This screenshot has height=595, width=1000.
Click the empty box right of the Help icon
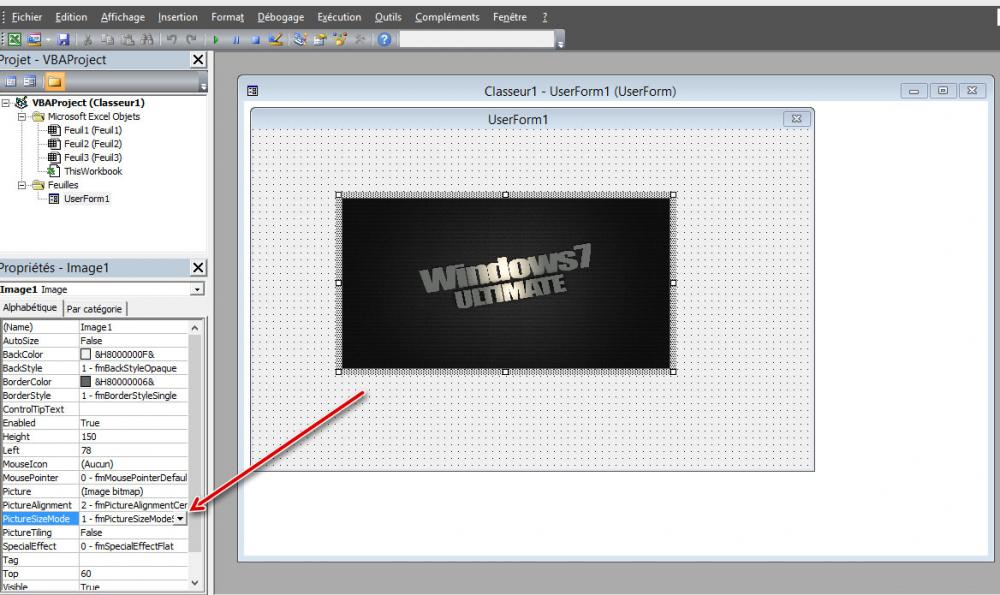(x=477, y=40)
